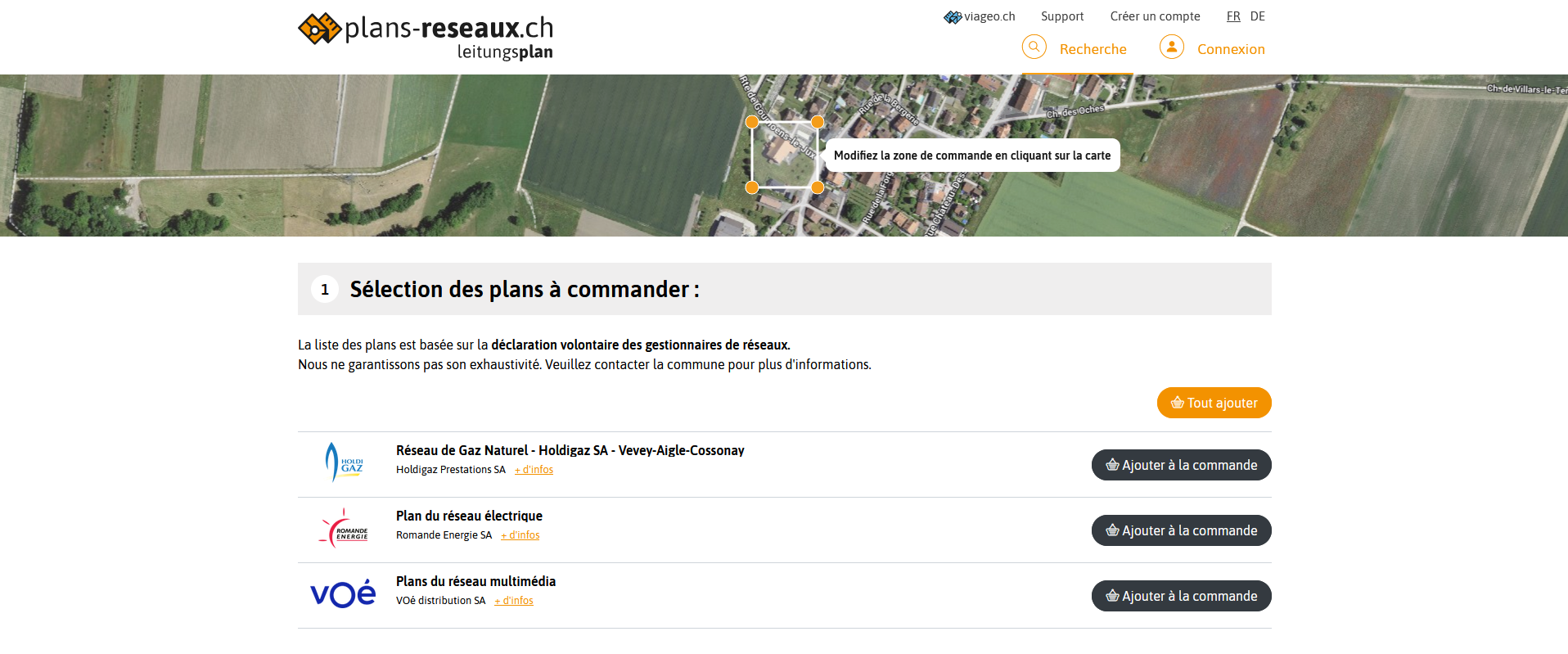This screenshot has height=654, width=1568.
Task: Expand +d'infos for Holdigaz Prestations SA
Action: coord(534,470)
